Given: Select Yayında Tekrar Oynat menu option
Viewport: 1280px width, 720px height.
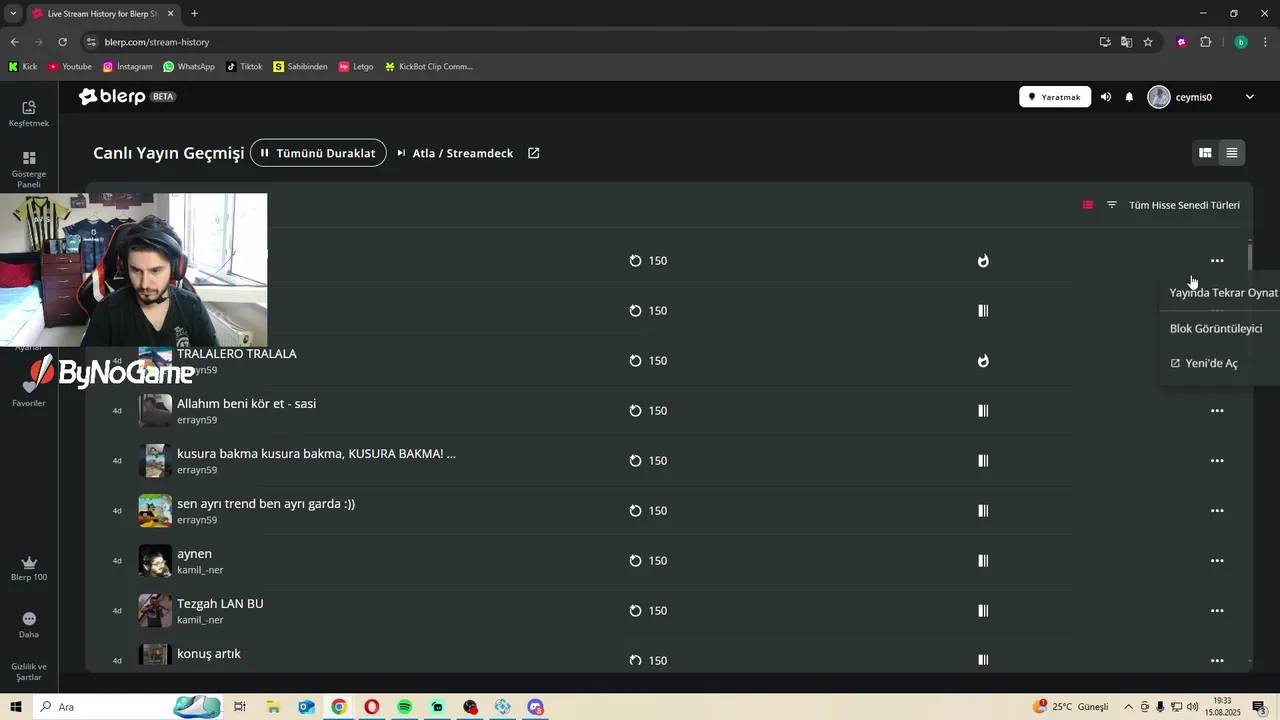Looking at the screenshot, I should 1223,293.
